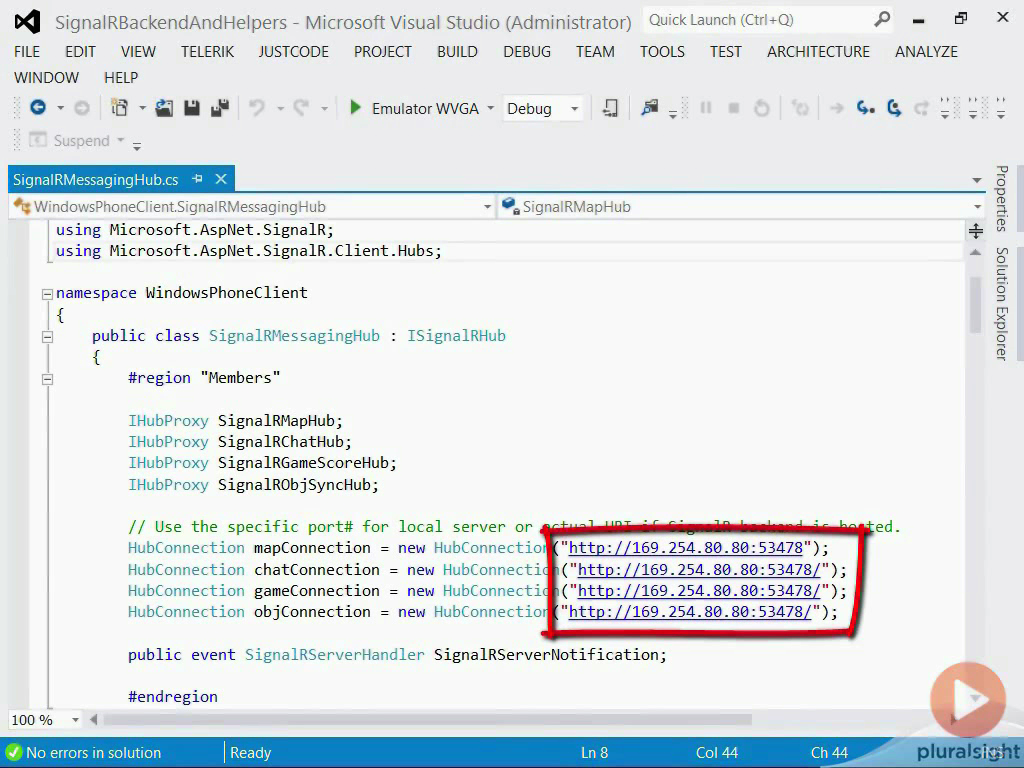The height and width of the screenshot is (768, 1024).
Task: Select the SignalRMessagingHub.cs document tab
Action: click(95, 180)
